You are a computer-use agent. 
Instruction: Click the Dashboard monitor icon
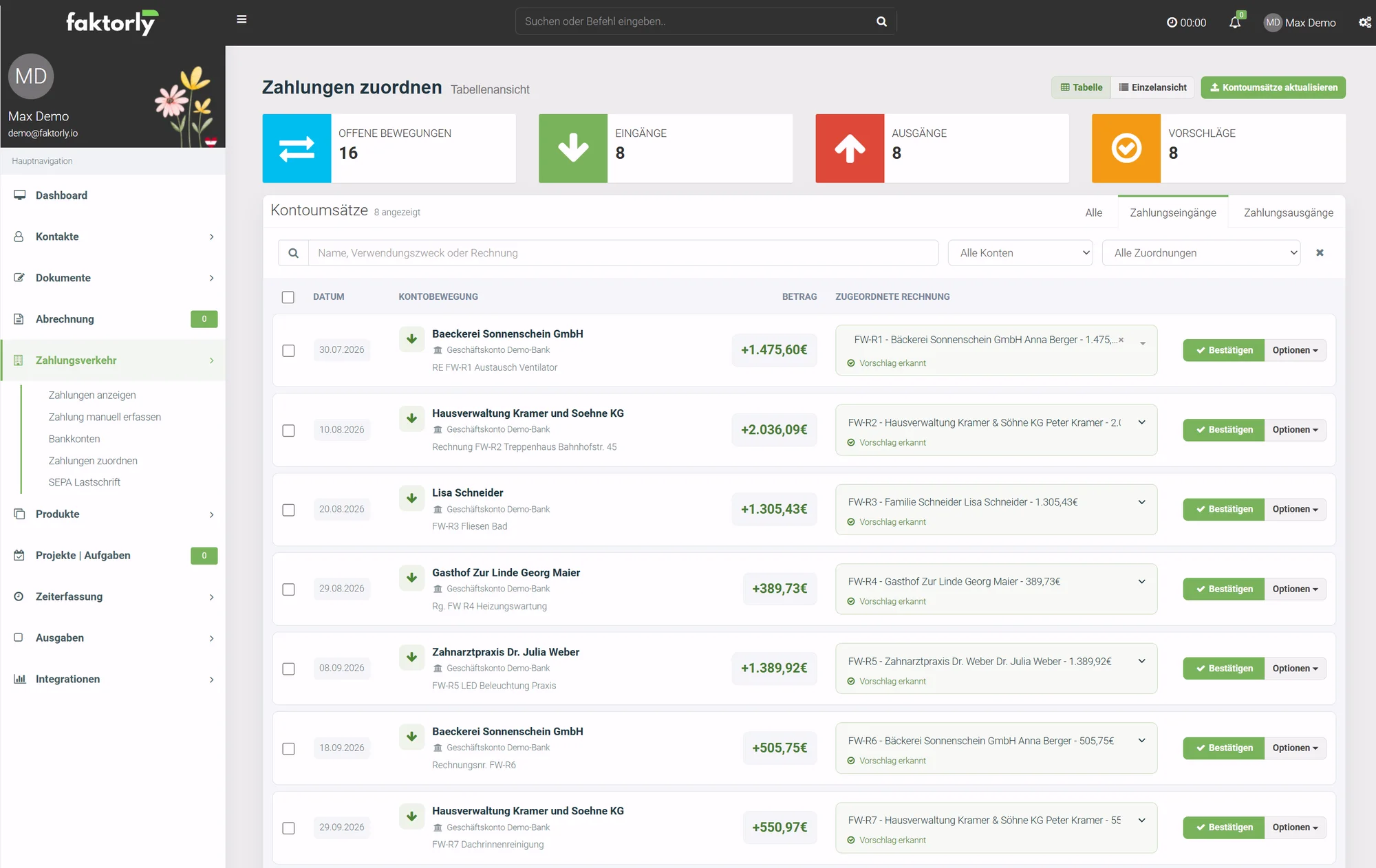[x=19, y=195]
